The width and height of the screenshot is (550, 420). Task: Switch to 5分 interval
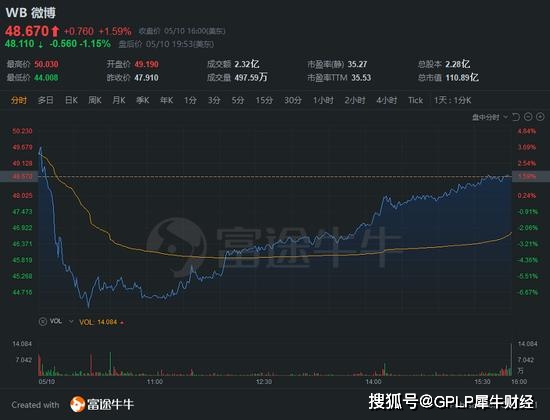(238, 100)
